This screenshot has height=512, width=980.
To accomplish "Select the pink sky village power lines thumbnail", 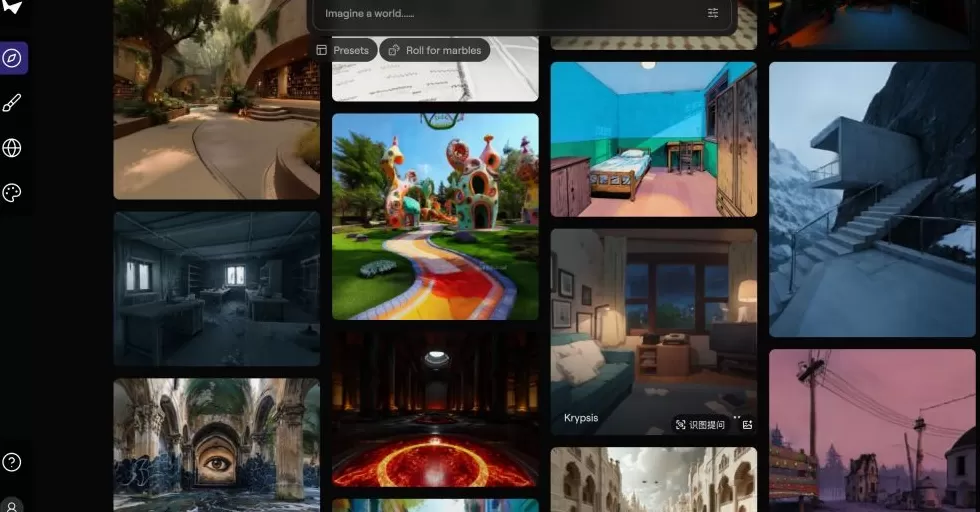I will 871,429.
